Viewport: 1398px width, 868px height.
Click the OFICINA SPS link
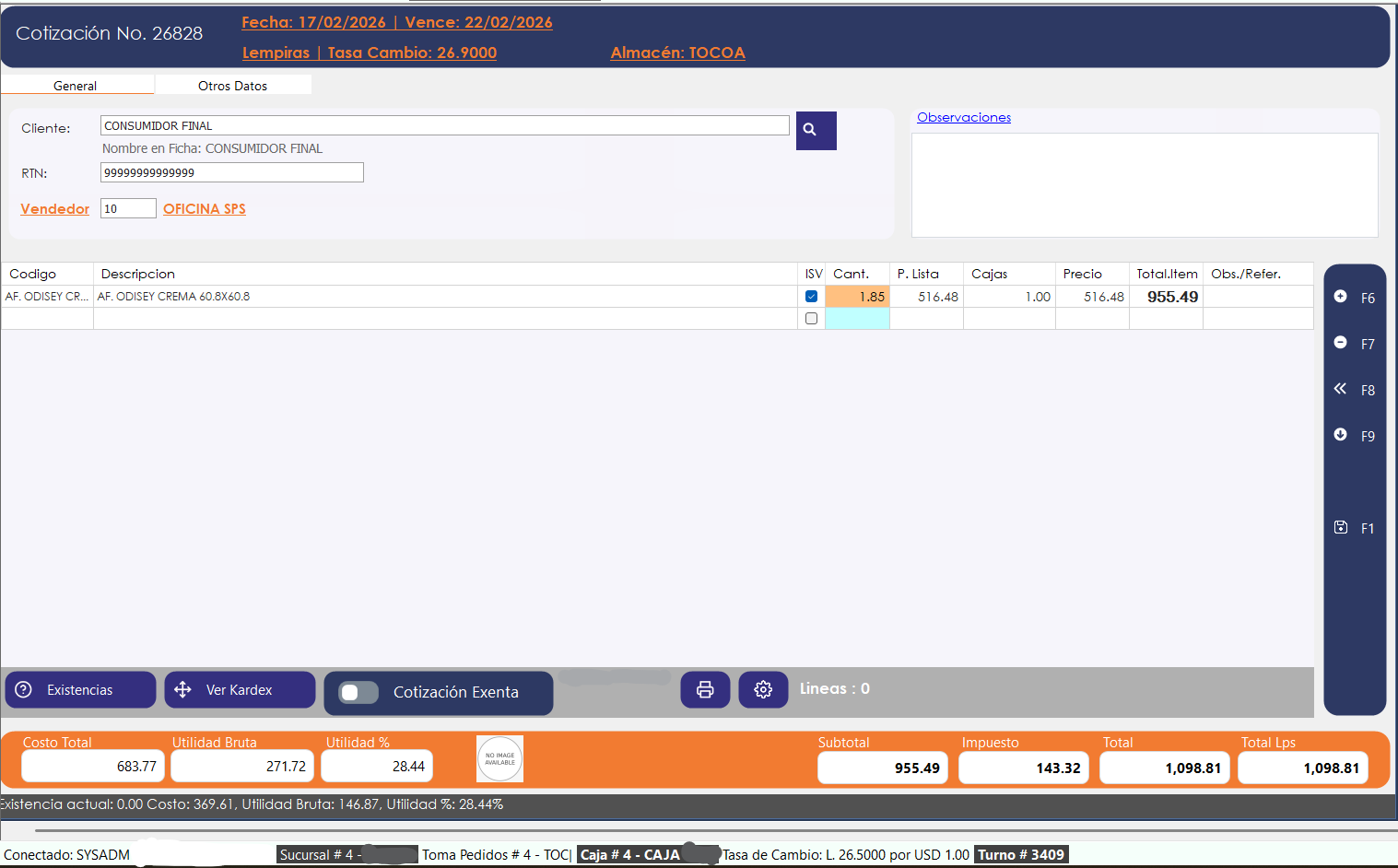205,209
